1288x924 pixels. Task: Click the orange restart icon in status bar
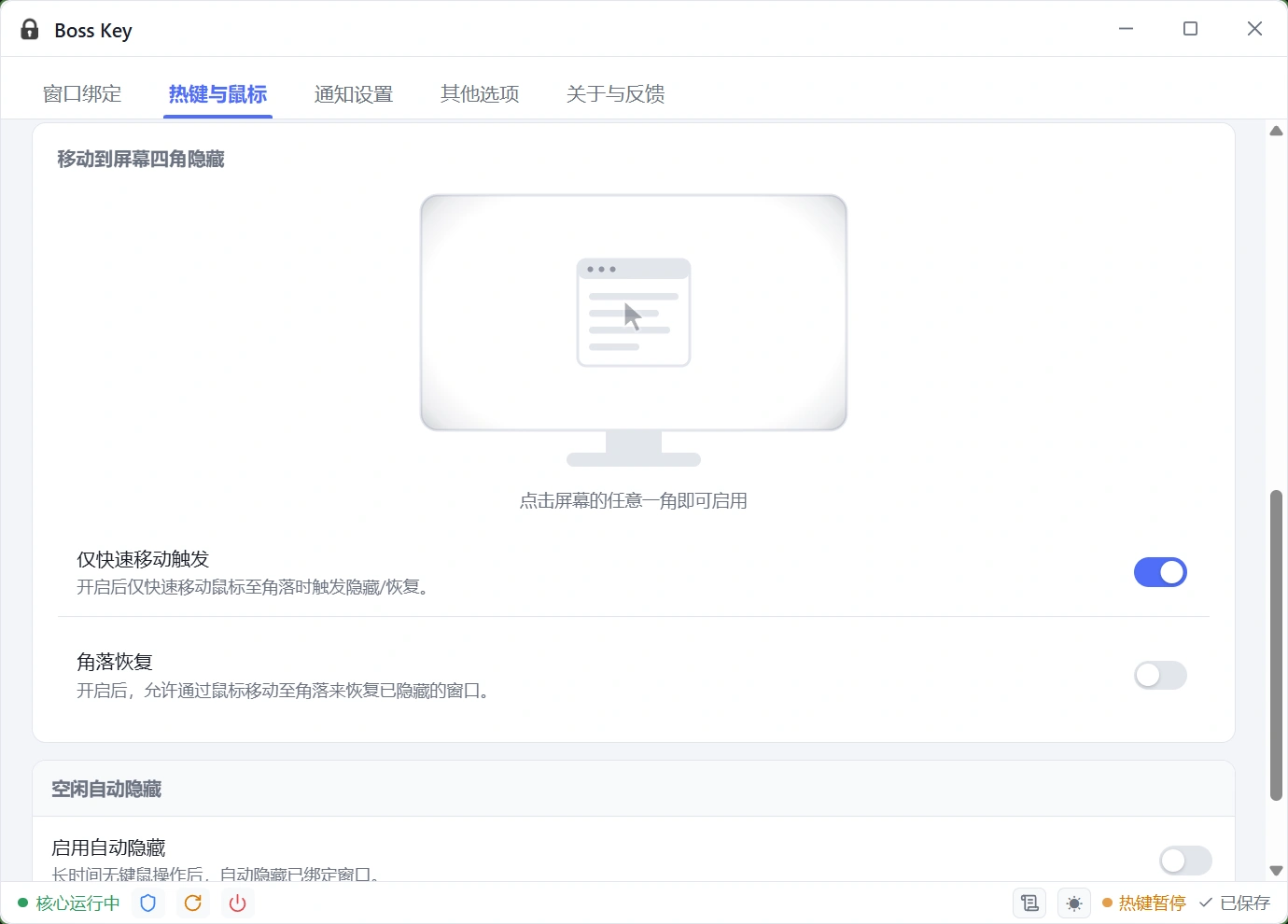click(x=193, y=903)
